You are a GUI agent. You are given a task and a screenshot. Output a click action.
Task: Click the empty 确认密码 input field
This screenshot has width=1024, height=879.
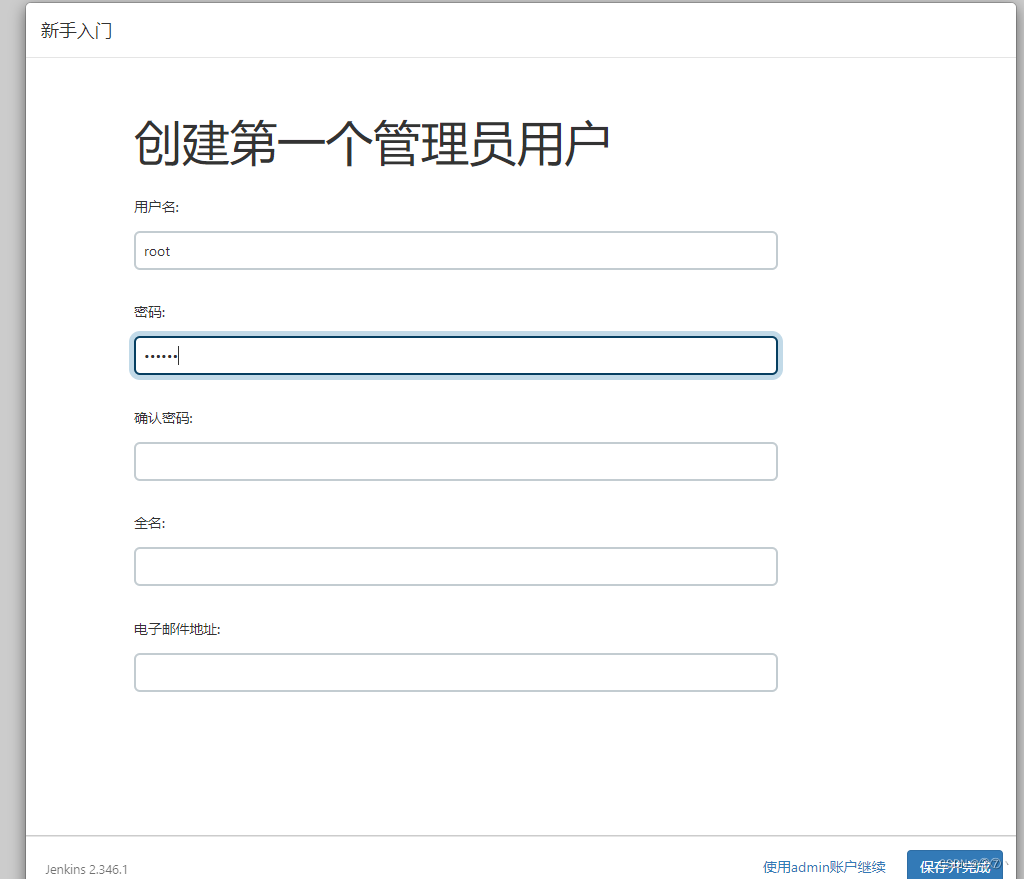click(455, 461)
